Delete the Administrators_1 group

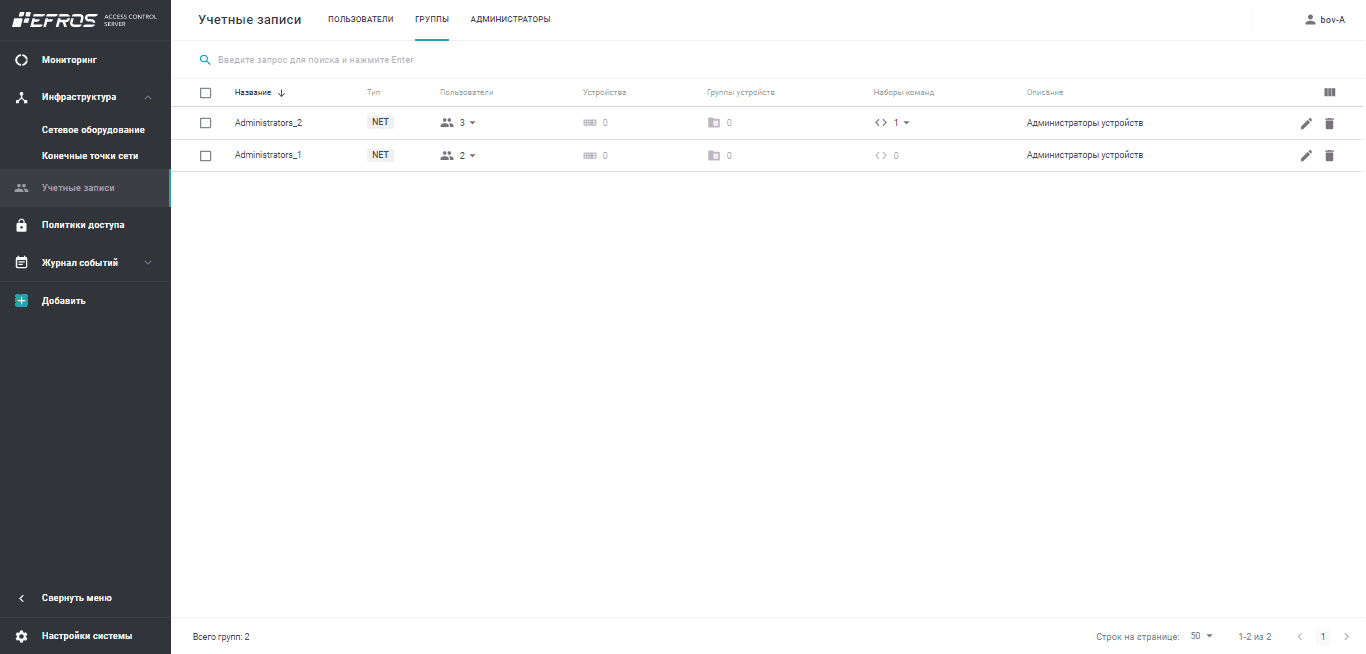[1329, 155]
